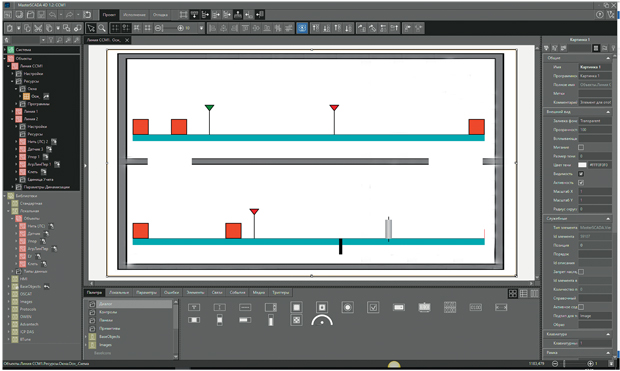Viewport: 620px width, 371px height.
Task: Click the search magnifier in tree toolbar
Action: coord(59,40)
